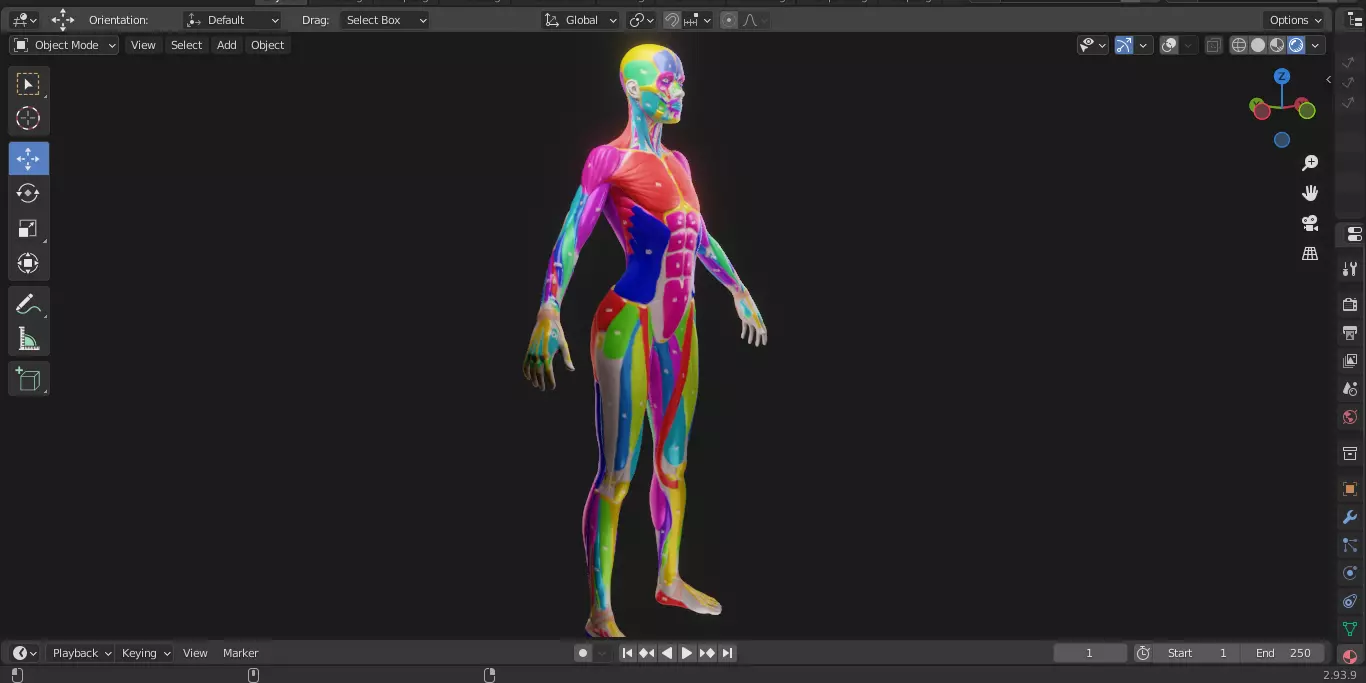Open shading options dropdown arrow
The image size is (1366, 683).
[1316, 45]
